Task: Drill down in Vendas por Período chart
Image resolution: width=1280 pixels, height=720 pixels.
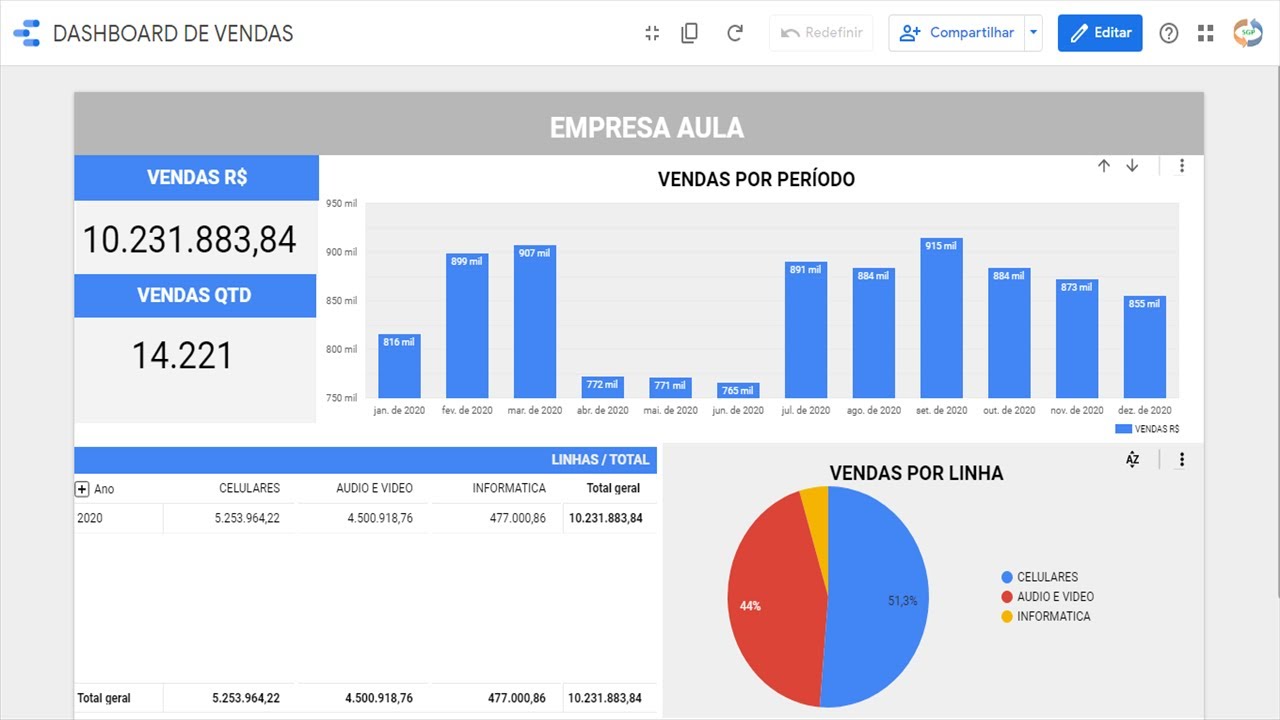Action: [x=1132, y=166]
